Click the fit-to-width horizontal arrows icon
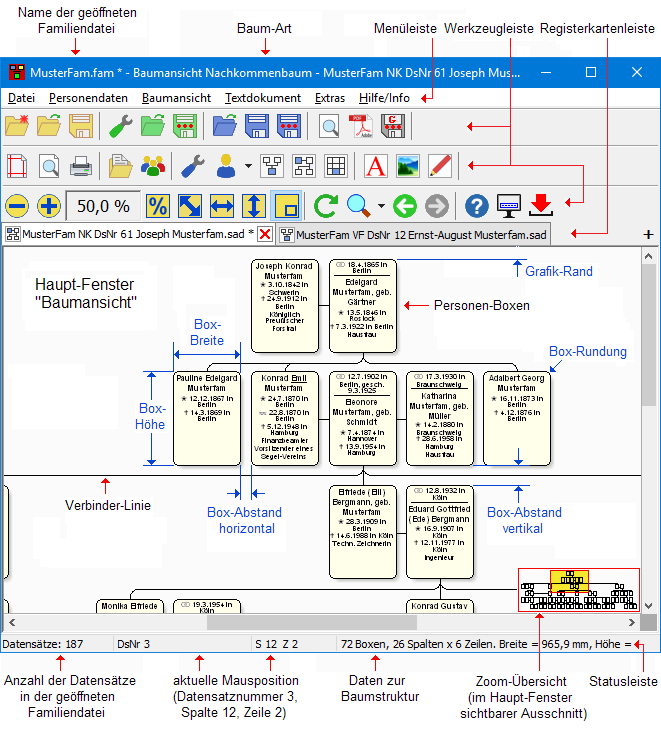The image size is (661, 737). pyautogui.click(x=221, y=206)
